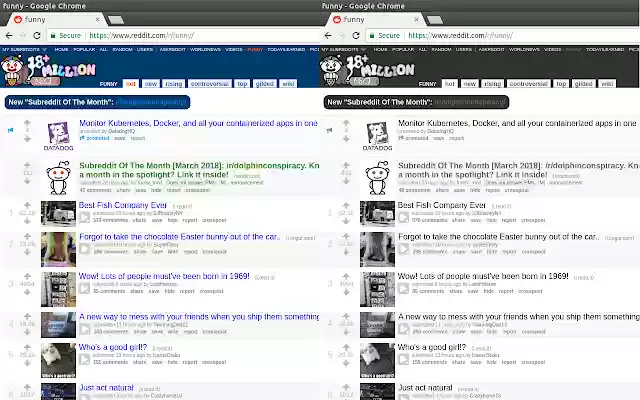
Task: Upvote 'Who's a good girl!?' in left window
Action: point(27,347)
